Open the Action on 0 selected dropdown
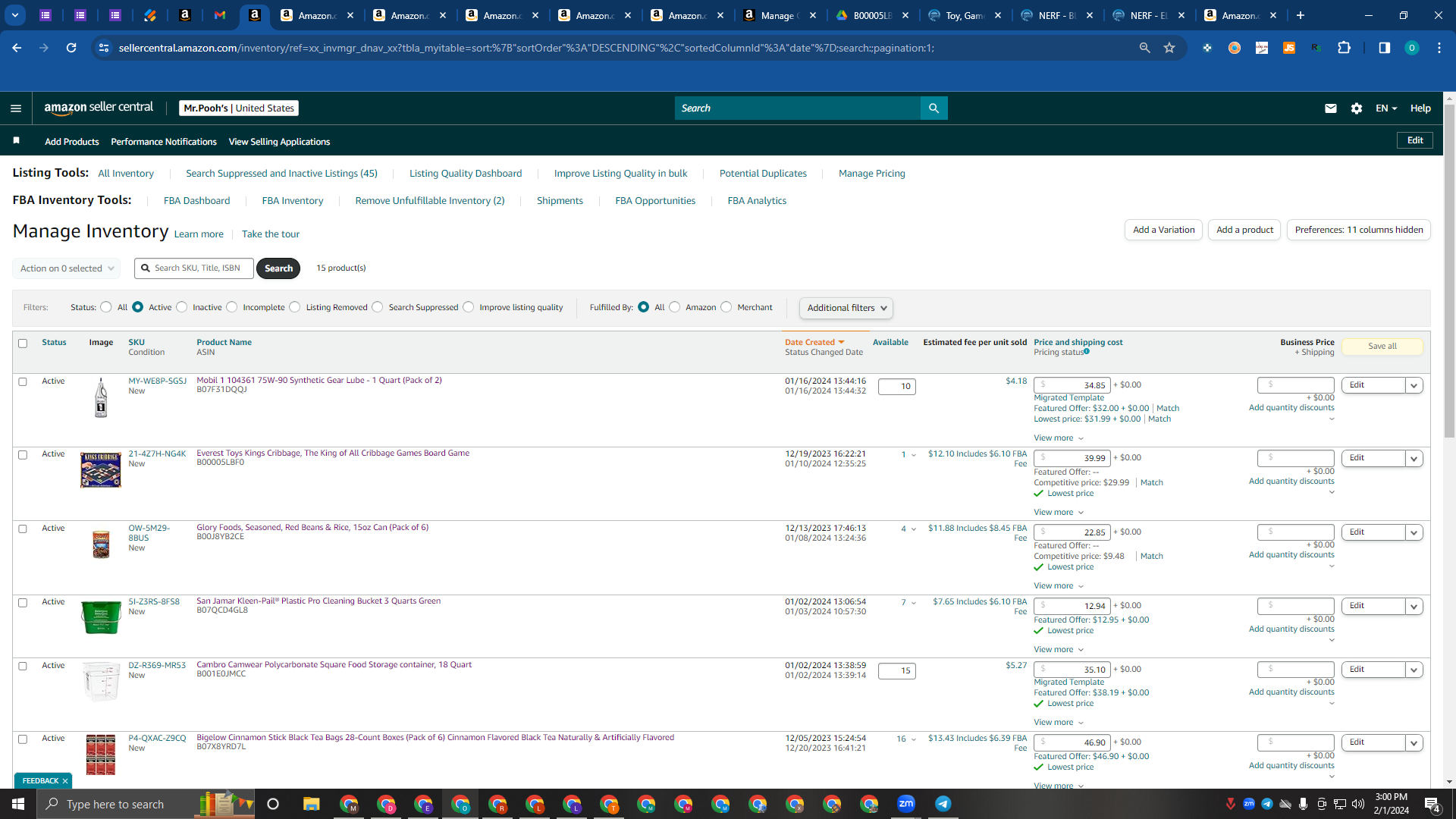 coord(66,268)
